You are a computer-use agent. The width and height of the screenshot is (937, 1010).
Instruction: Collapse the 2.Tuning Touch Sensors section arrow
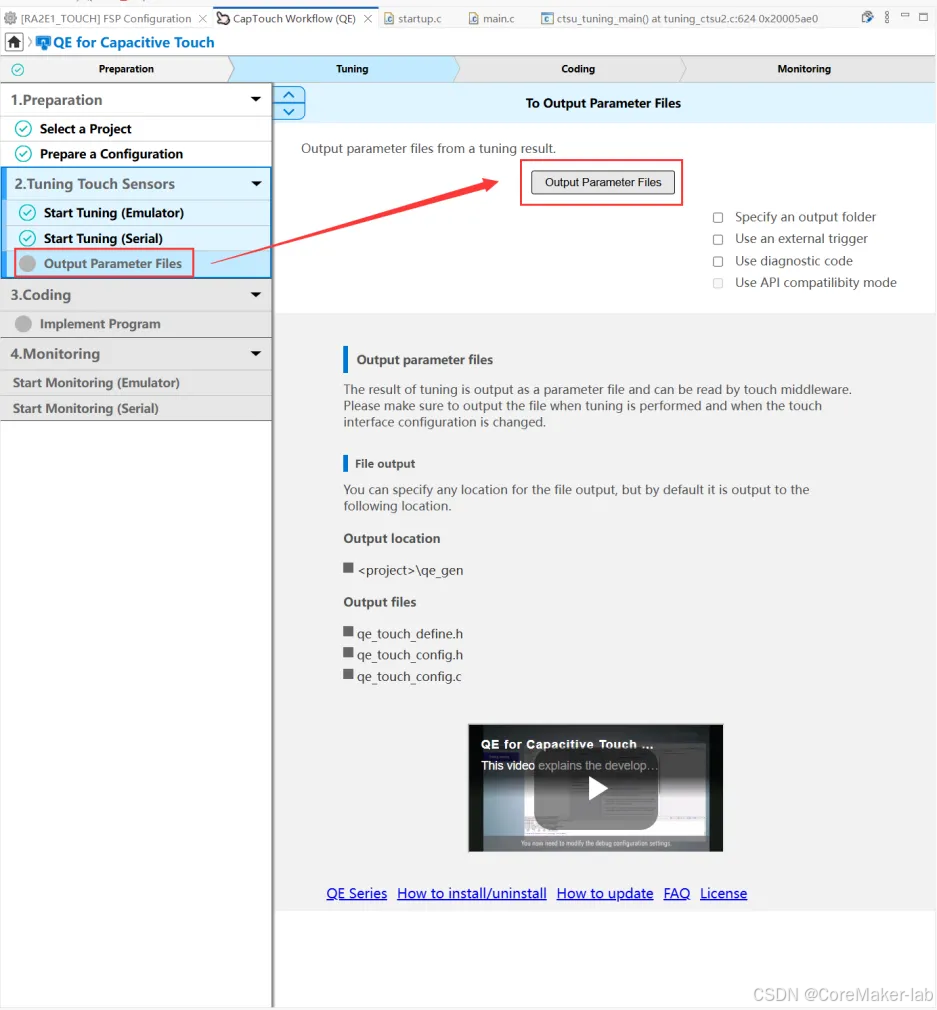[x=256, y=184]
